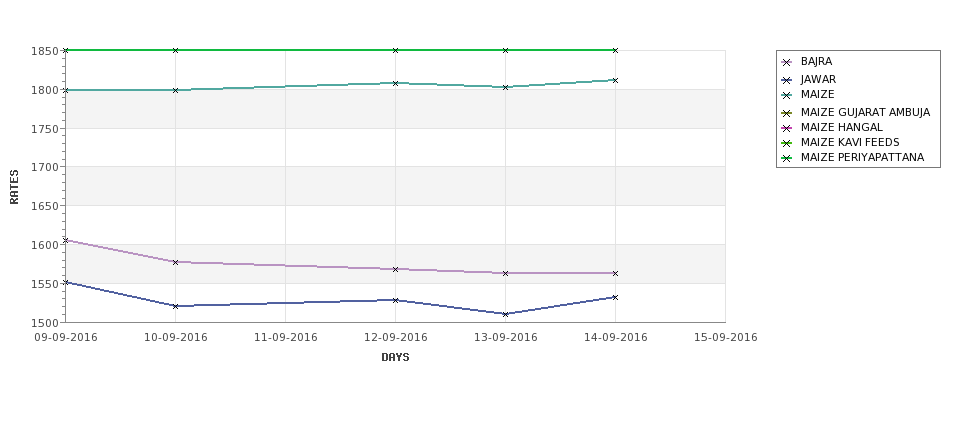The height and width of the screenshot is (429, 975).
Task: Click the green 1850 data point on 12-09-2016
Action: click(x=395, y=50)
